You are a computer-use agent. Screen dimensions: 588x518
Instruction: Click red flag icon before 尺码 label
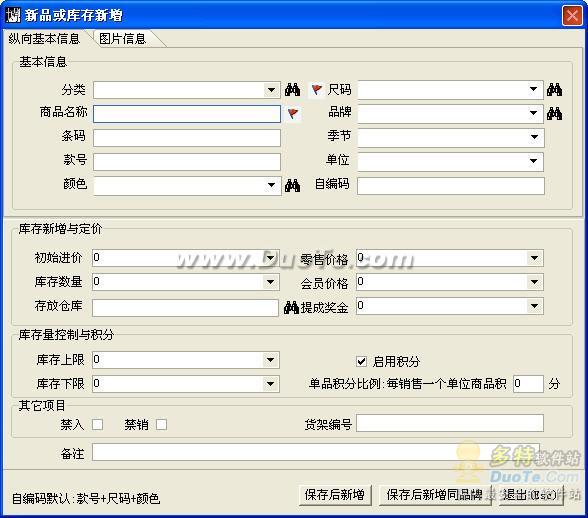[x=317, y=90]
